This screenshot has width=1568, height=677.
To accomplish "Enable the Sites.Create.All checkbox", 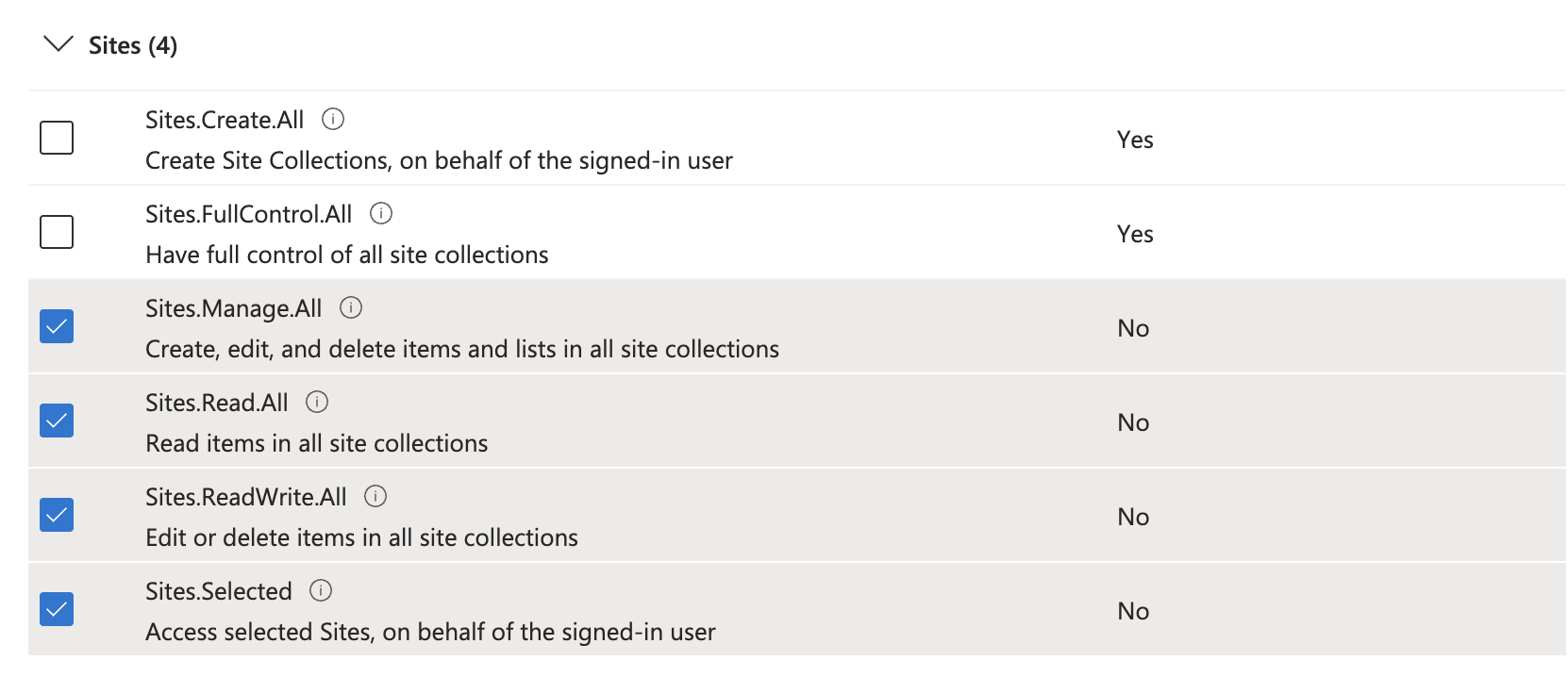I will pyautogui.click(x=56, y=138).
